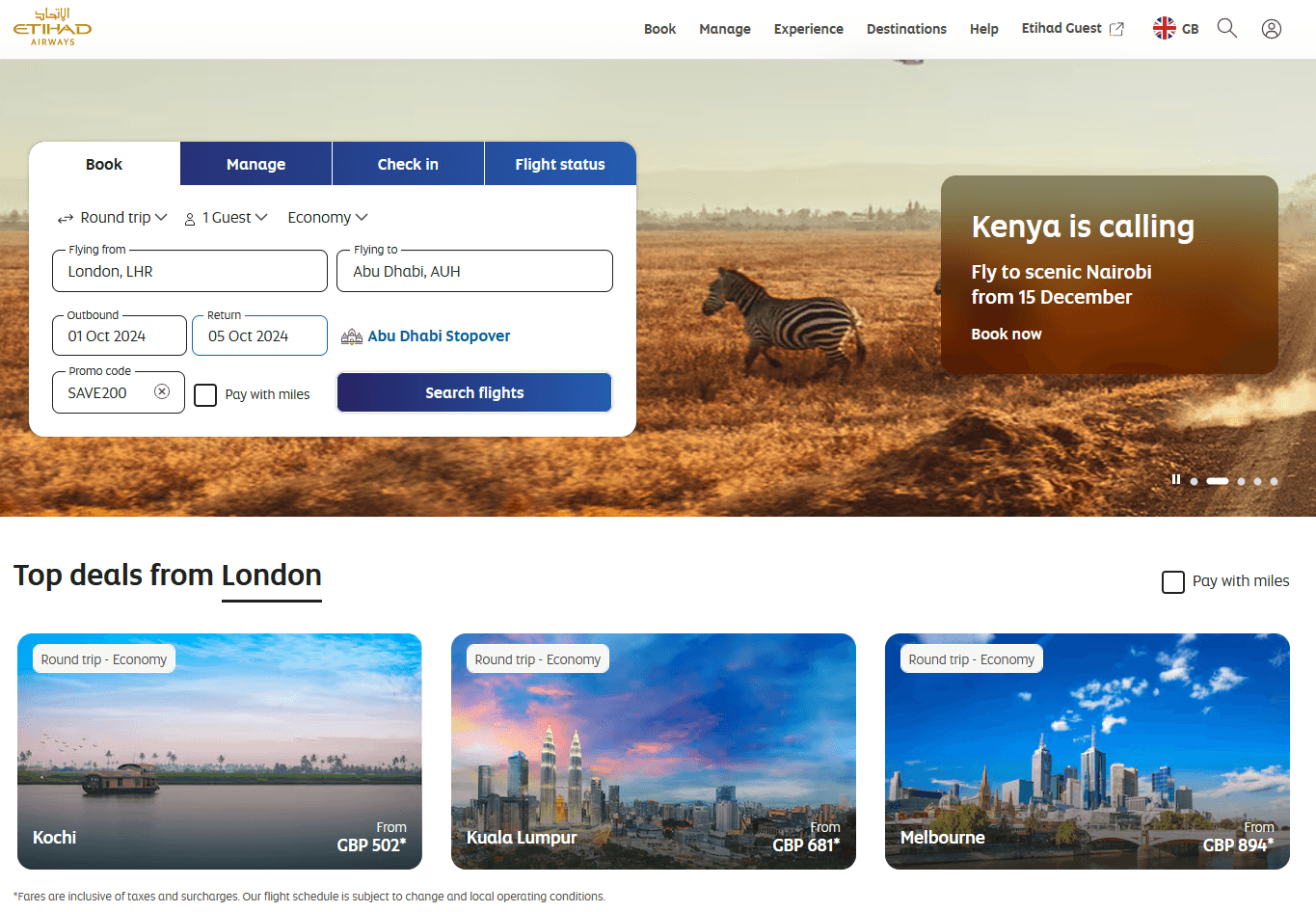
Task: Go to first carousel slide dot
Action: click(1194, 481)
